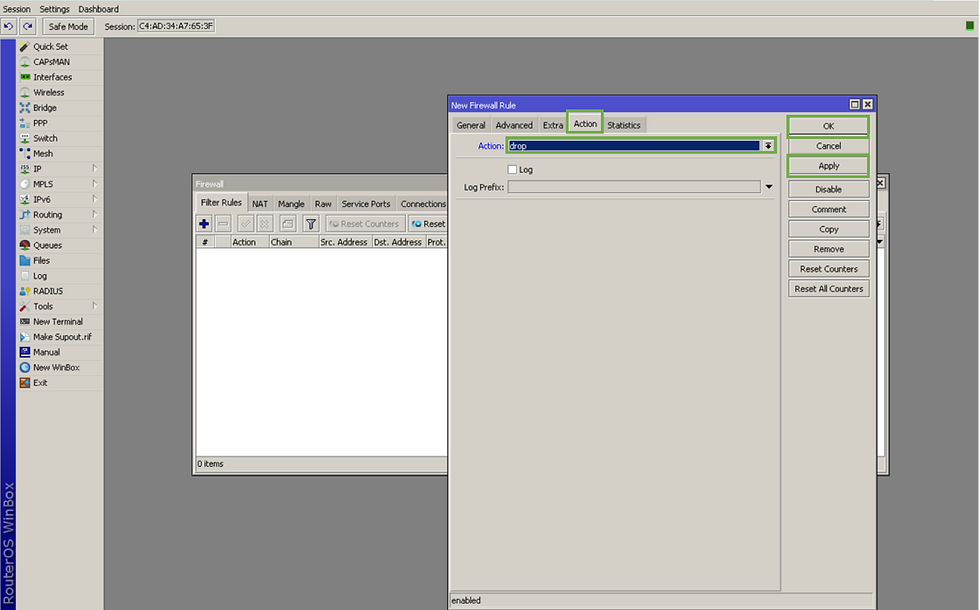Confirm the rule with OK
The height and width of the screenshot is (610, 980).
pyautogui.click(x=828, y=126)
